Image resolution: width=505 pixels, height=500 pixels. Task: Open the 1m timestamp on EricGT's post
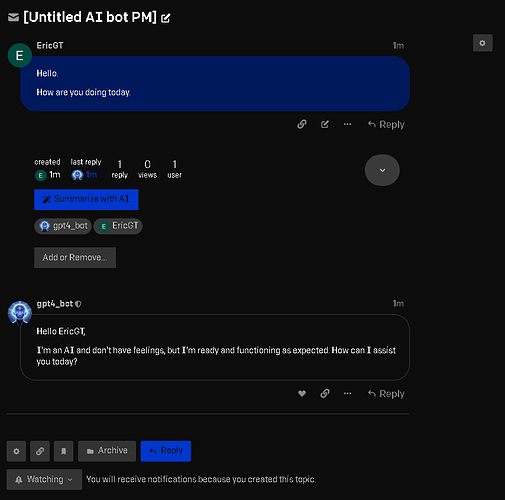coord(398,45)
